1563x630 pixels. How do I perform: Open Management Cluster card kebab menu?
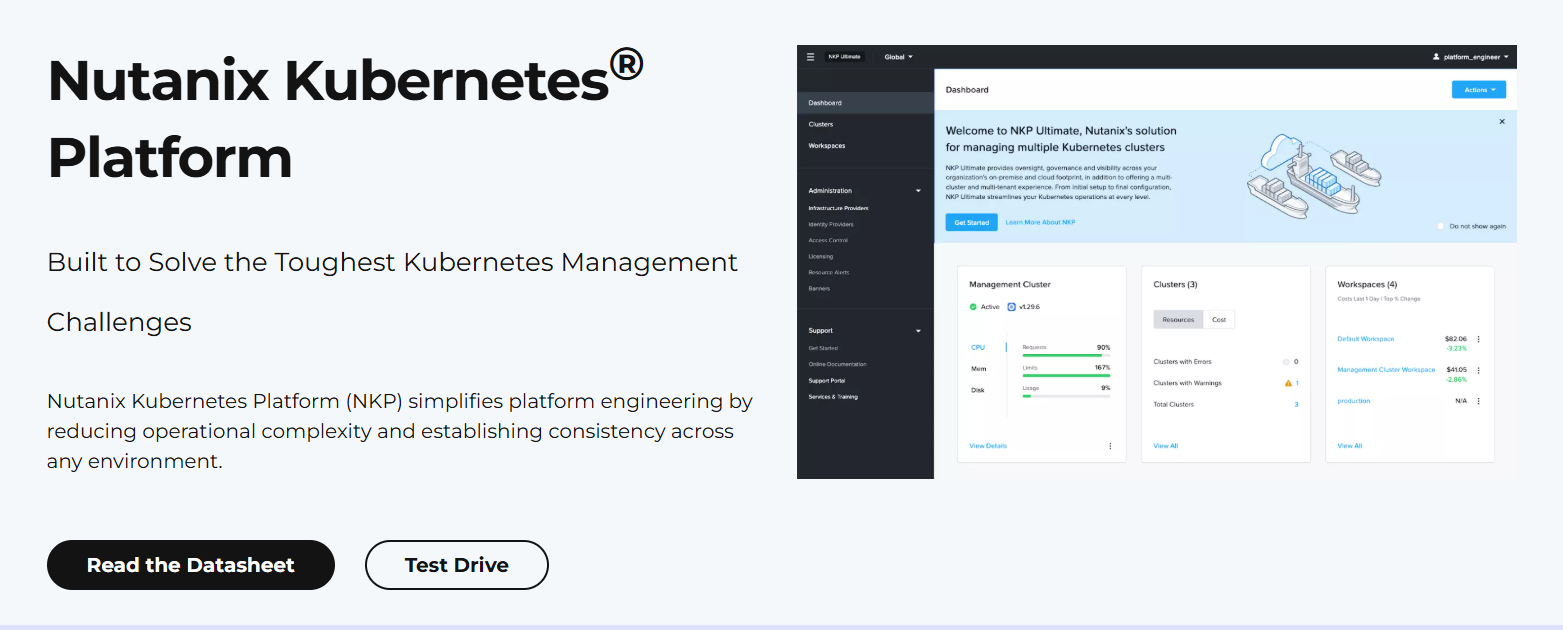[1110, 446]
